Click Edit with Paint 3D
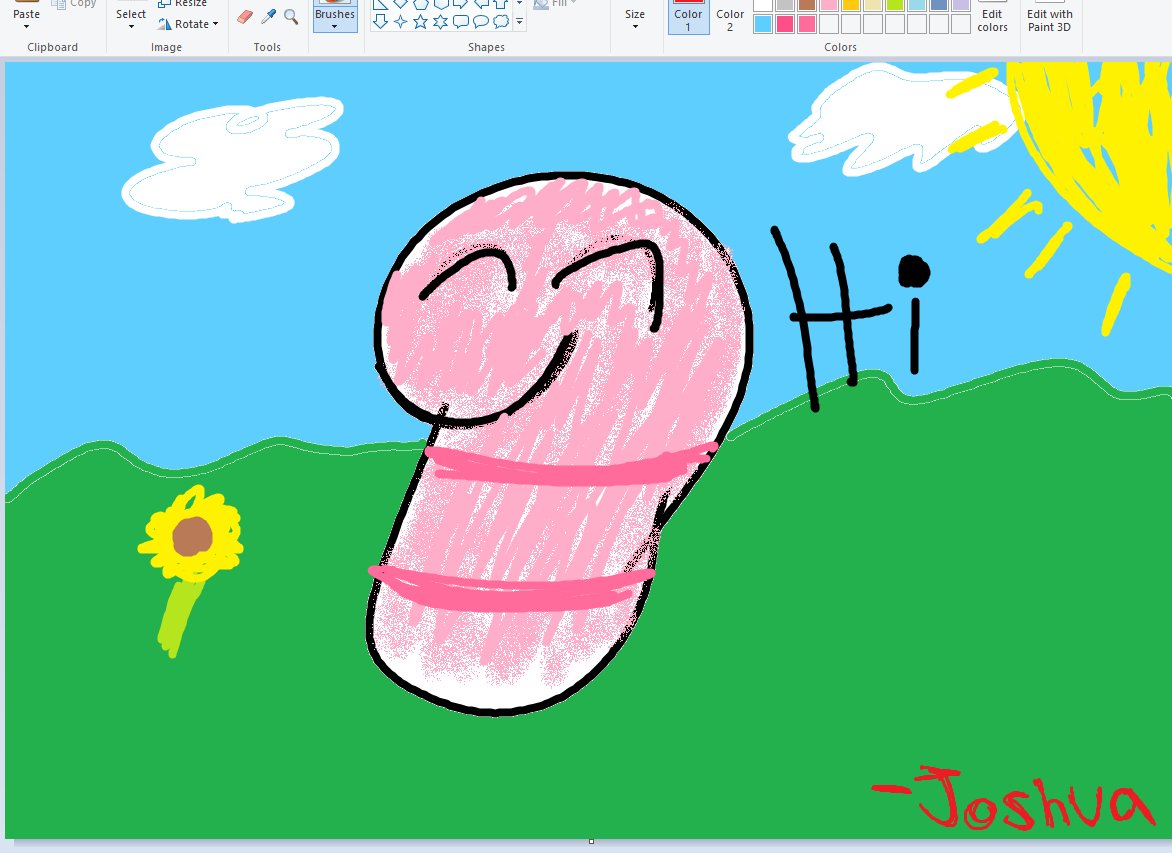1172x853 pixels. [x=1050, y=17]
